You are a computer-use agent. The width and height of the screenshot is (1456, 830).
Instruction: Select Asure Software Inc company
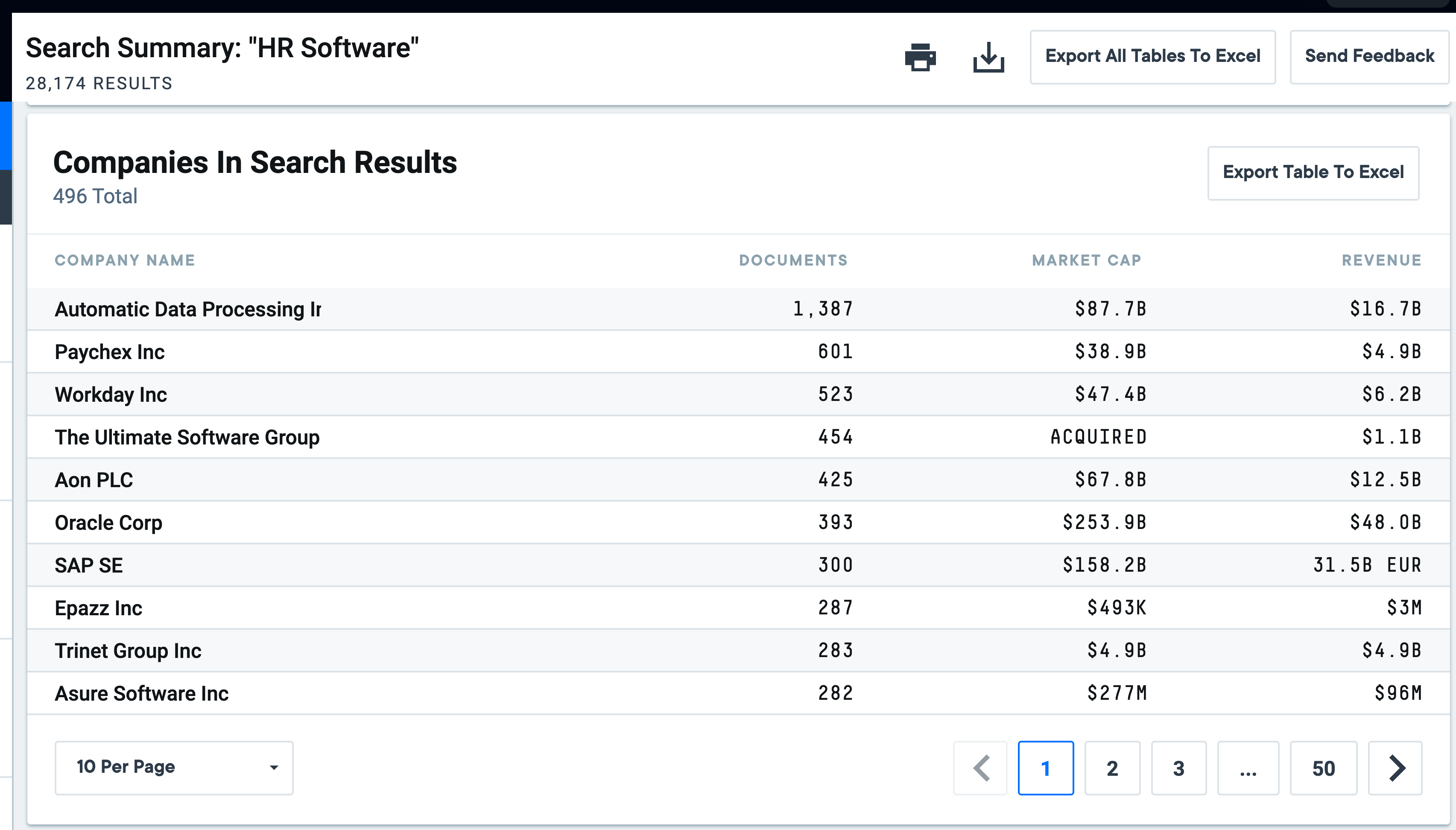pos(141,694)
